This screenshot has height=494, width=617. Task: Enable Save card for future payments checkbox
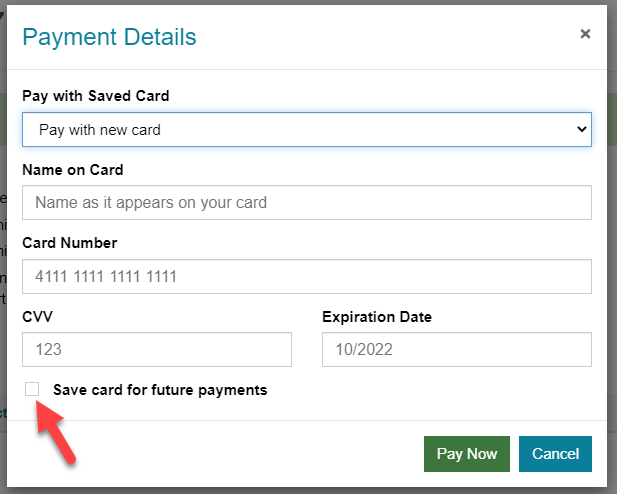[x=32, y=389]
